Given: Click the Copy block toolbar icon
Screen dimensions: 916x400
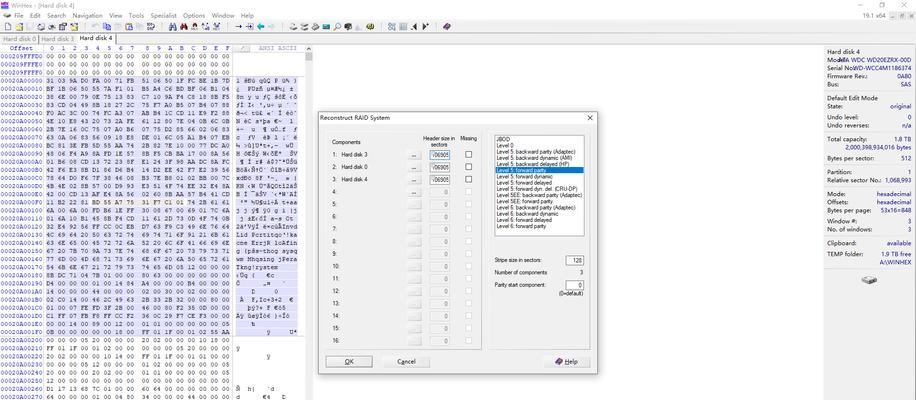Looking at the screenshot, I should tap(107, 26).
